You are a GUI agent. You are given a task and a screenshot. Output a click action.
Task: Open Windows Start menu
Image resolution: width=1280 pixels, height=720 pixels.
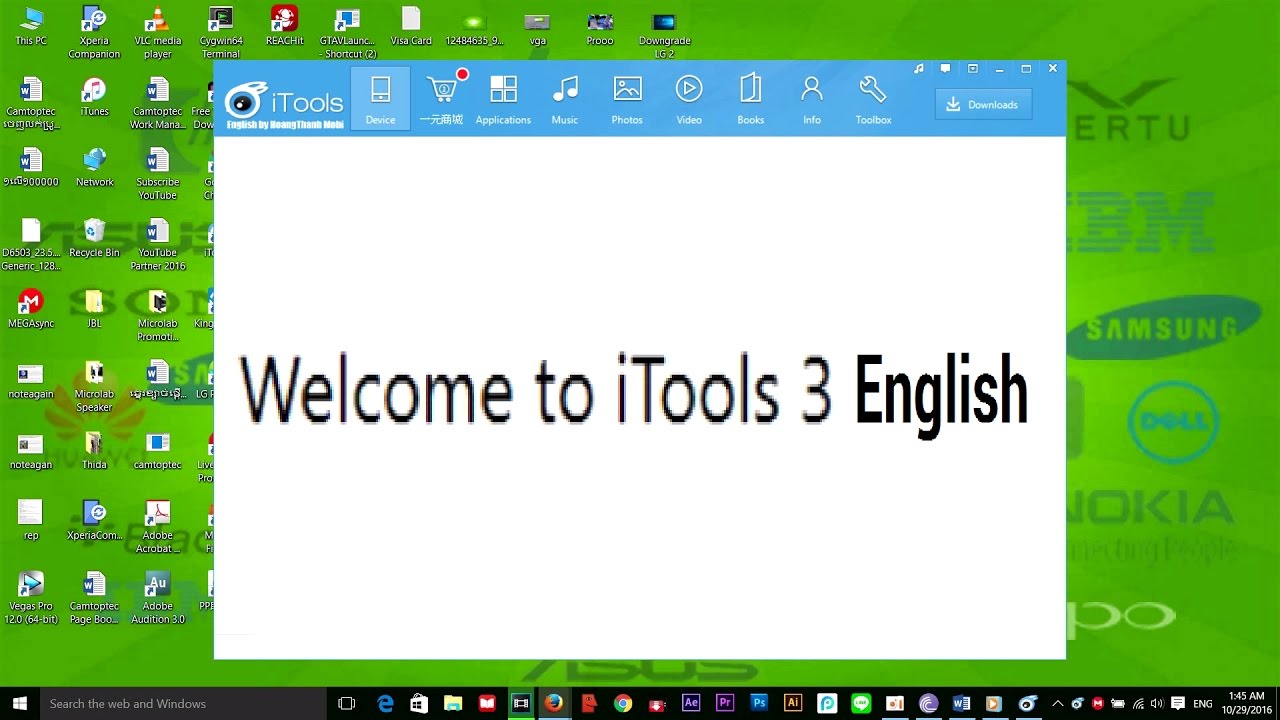click(20, 703)
